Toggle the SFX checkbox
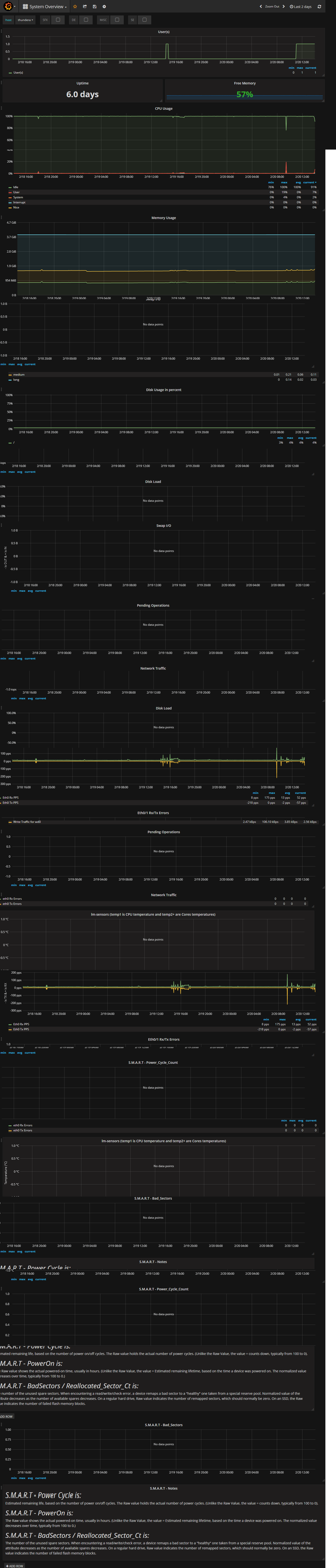This screenshot has width=336, height=1568. [x=58, y=20]
